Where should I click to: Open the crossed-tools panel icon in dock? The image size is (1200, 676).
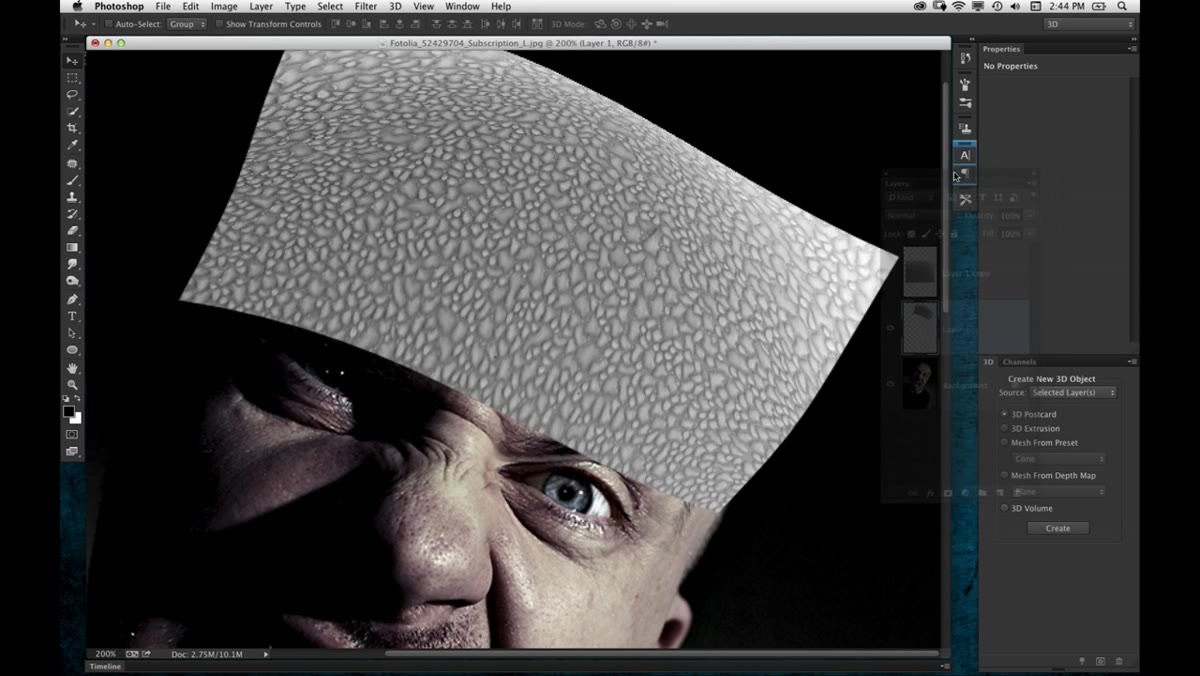(965, 199)
